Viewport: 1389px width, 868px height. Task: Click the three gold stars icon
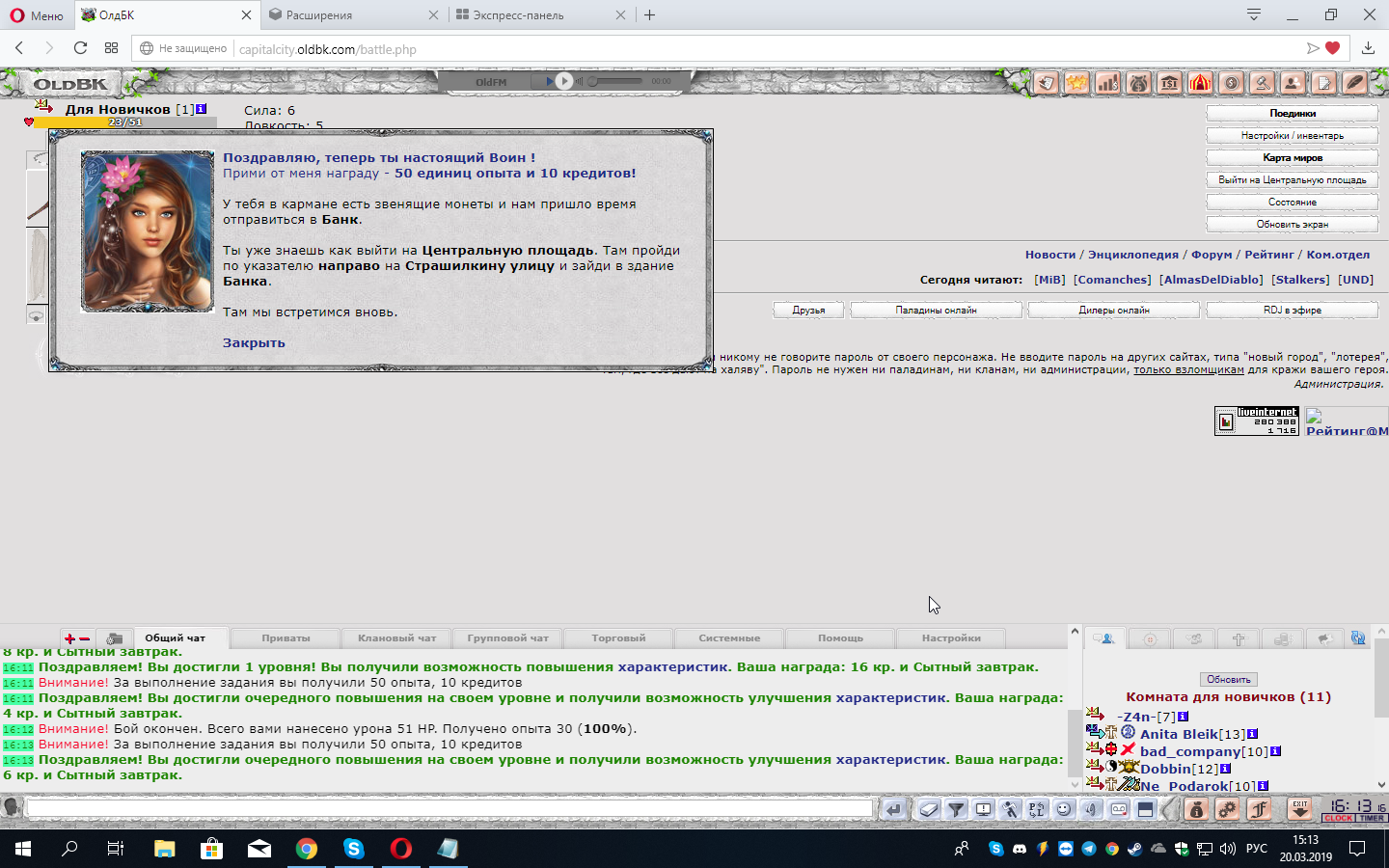[x=1076, y=83]
